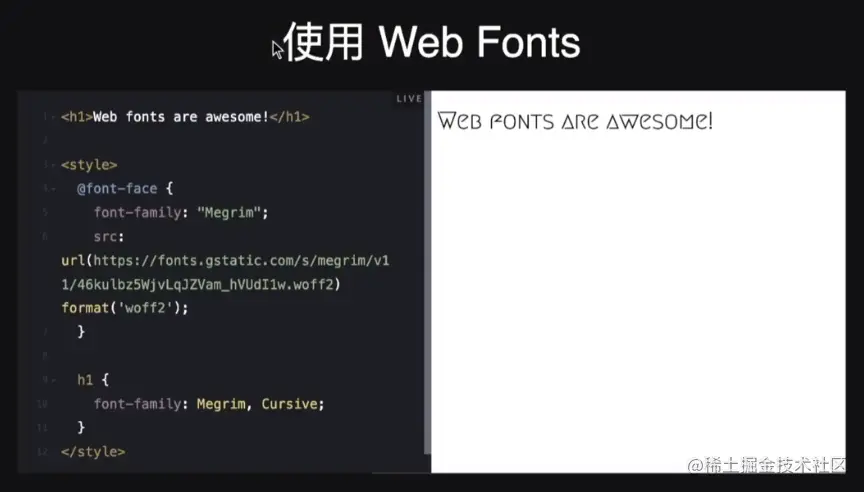Screen dimensions: 864x492
Task: Click the code text "Web fonts are awesome!" on line 1
Action: click(x=181, y=117)
